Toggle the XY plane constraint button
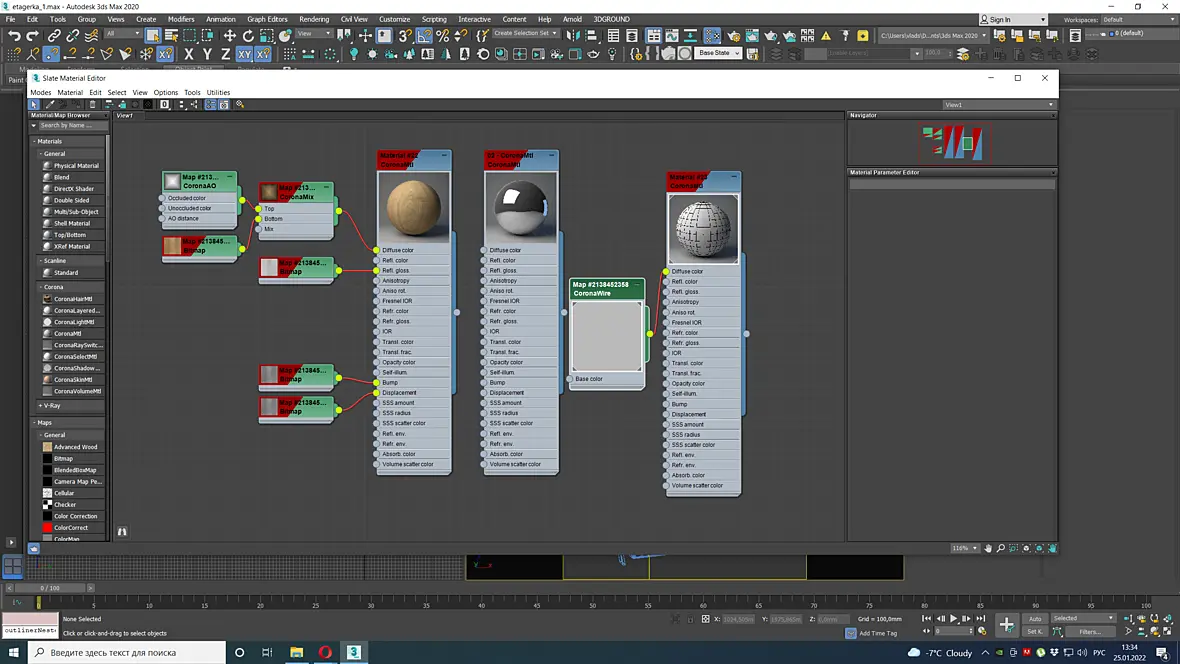 (244, 54)
